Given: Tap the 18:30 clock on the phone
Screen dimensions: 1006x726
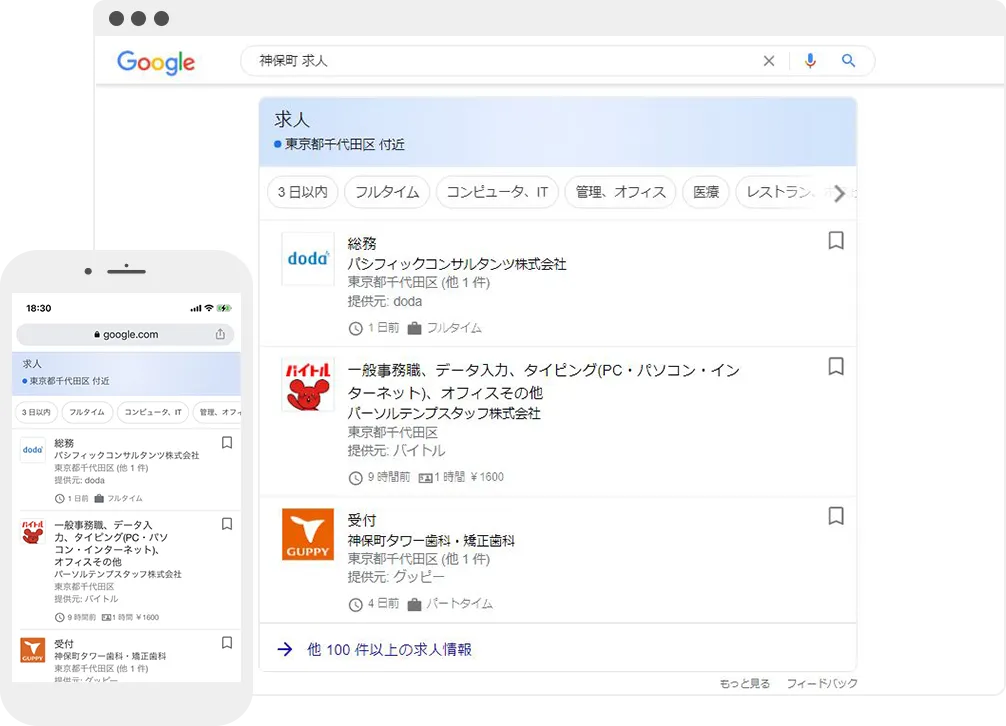Looking at the screenshot, I should 38,308.
